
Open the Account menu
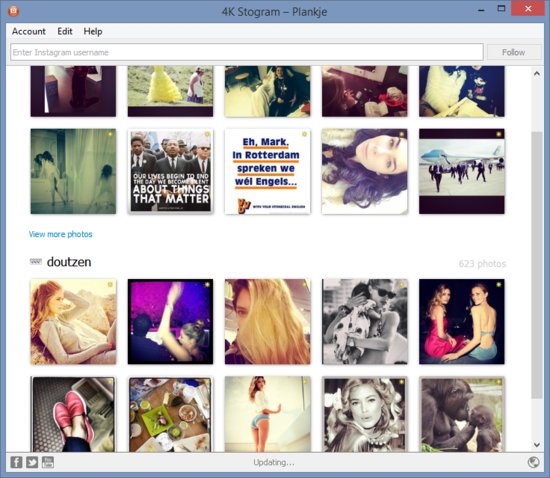click(29, 31)
